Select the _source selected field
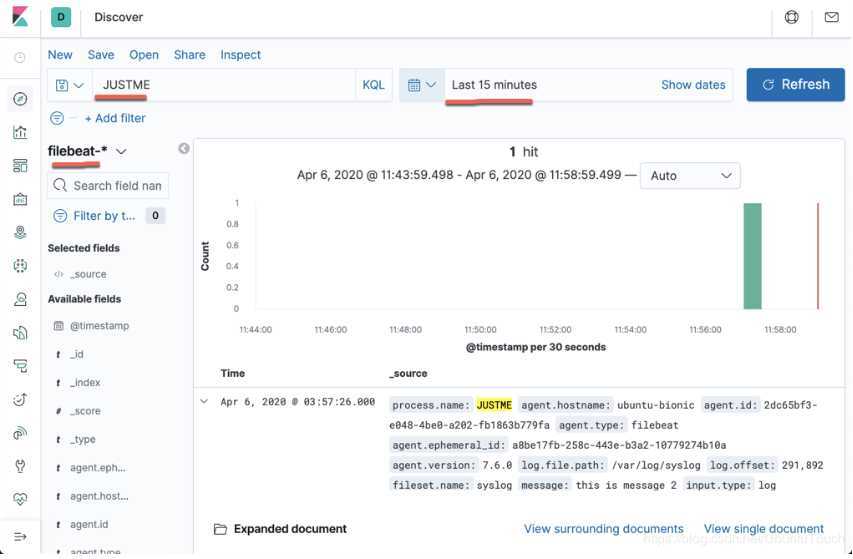 [x=88, y=274]
